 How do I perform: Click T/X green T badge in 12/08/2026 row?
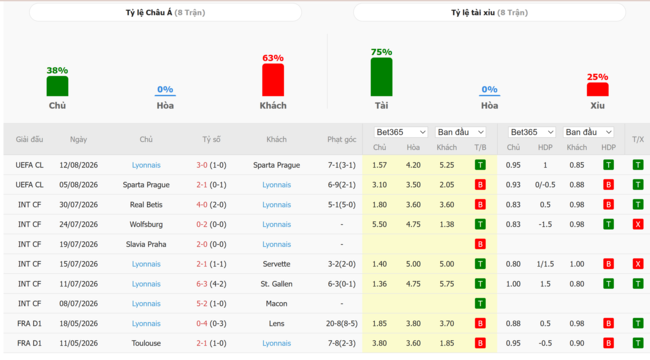[638, 165]
